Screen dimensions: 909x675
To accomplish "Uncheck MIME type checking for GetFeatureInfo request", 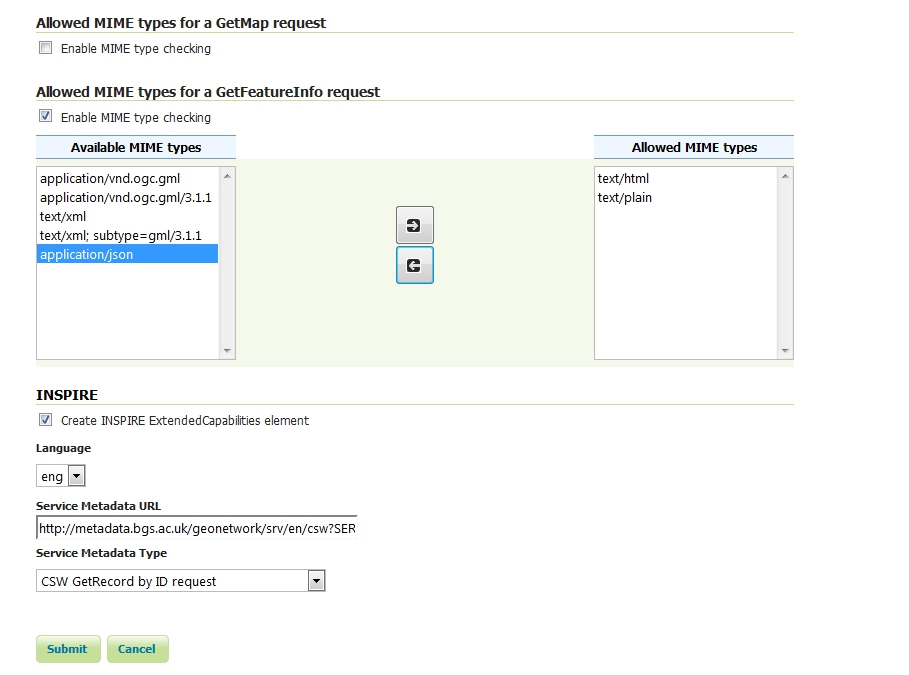I will pos(45,116).
